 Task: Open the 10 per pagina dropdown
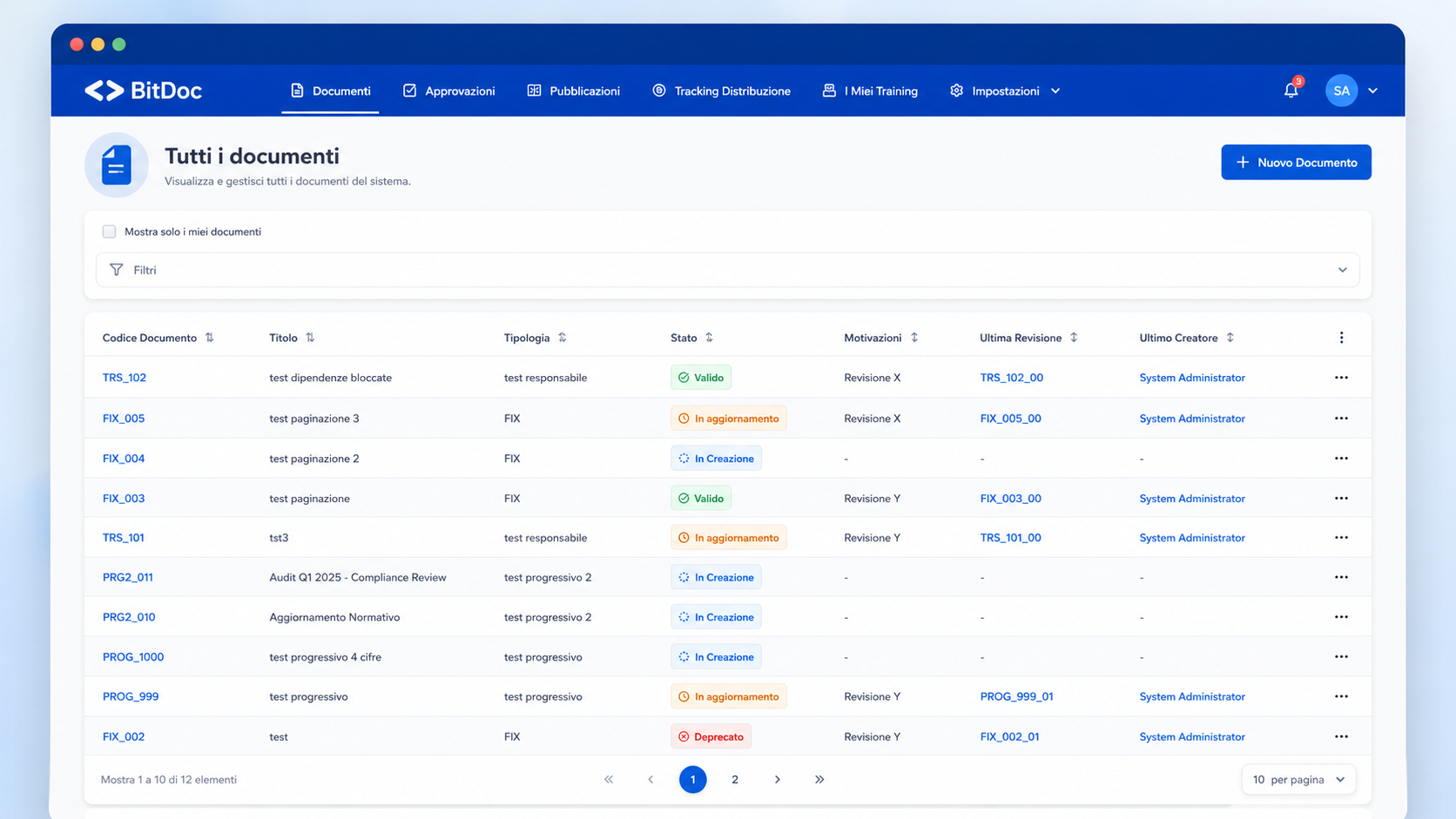point(1298,780)
